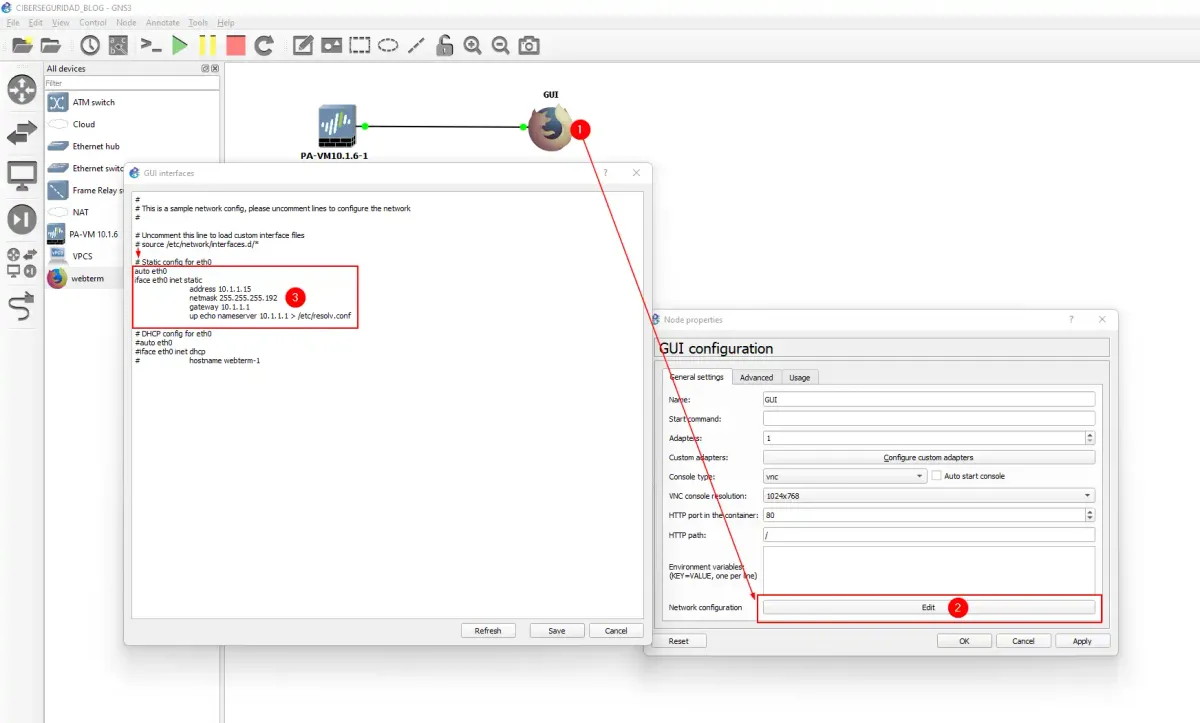Open the Control menu
The height and width of the screenshot is (723, 1200).
[x=93, y=22]
